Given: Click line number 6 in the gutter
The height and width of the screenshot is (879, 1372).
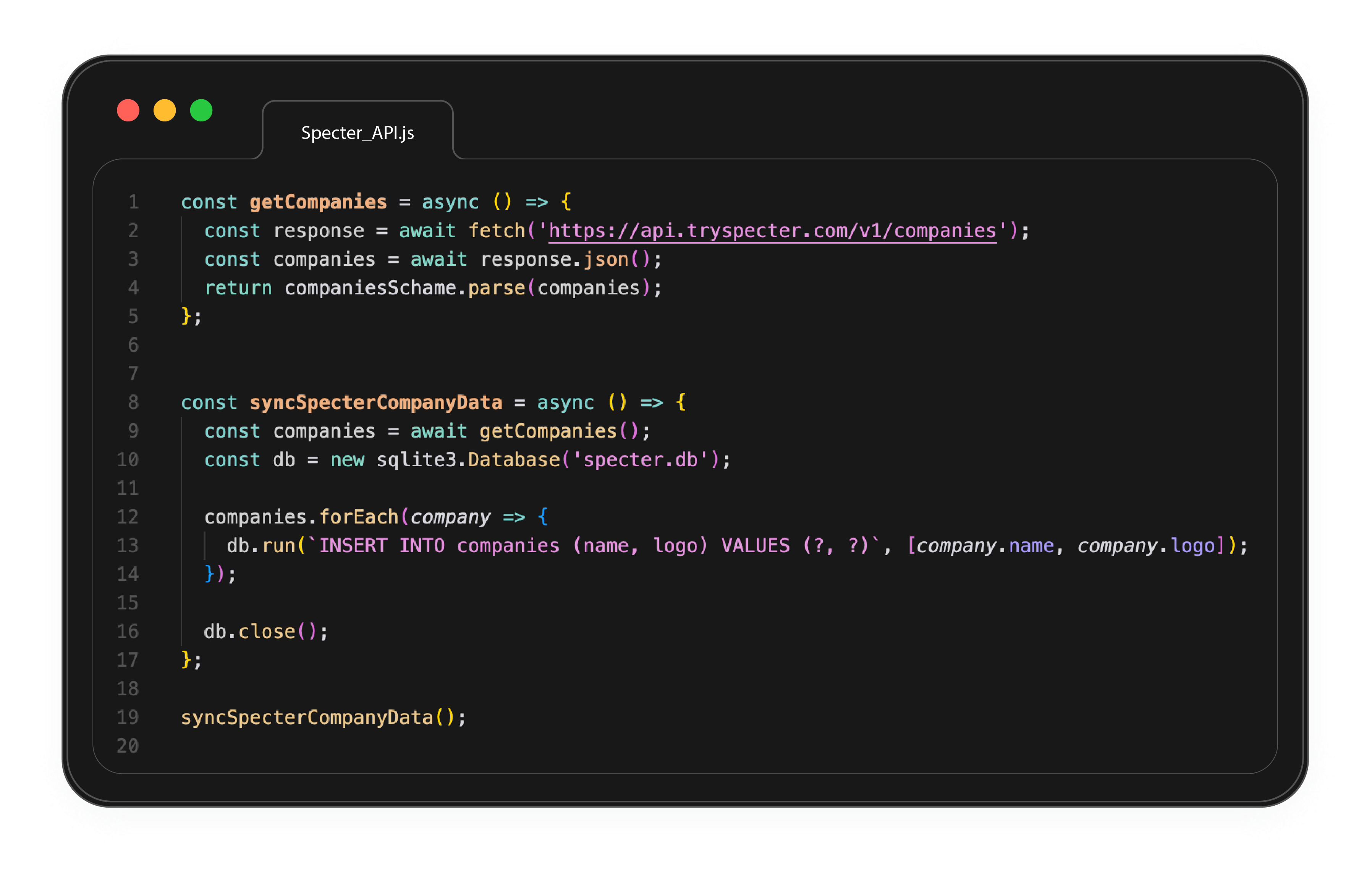Looking at the screenshot, I should pyautogui.click(x=133, y=345).
